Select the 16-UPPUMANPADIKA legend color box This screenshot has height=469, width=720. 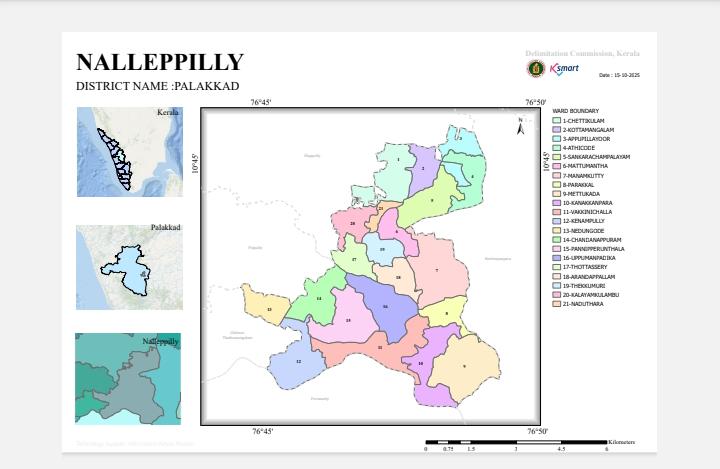tap(557, 258)
